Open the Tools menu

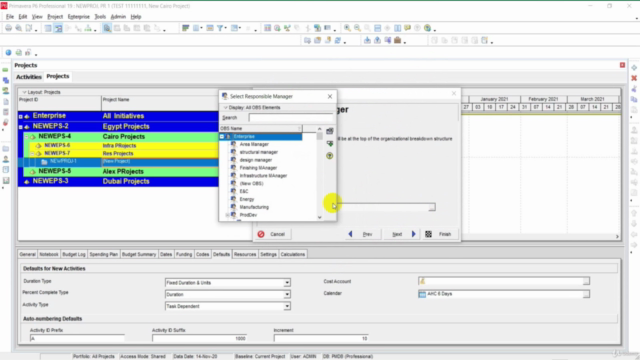tap(100, 17)
